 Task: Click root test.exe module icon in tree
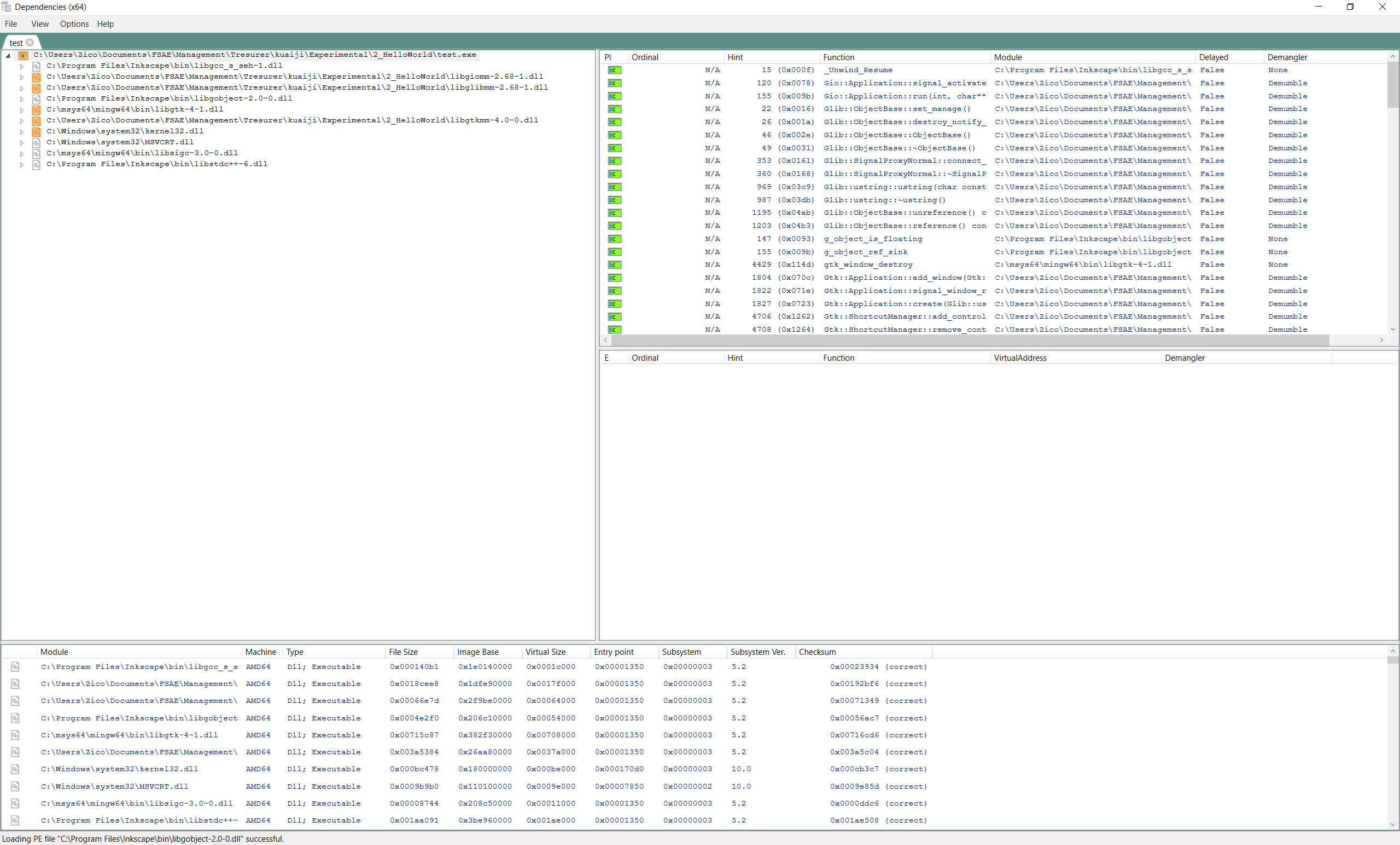(24, 55)
